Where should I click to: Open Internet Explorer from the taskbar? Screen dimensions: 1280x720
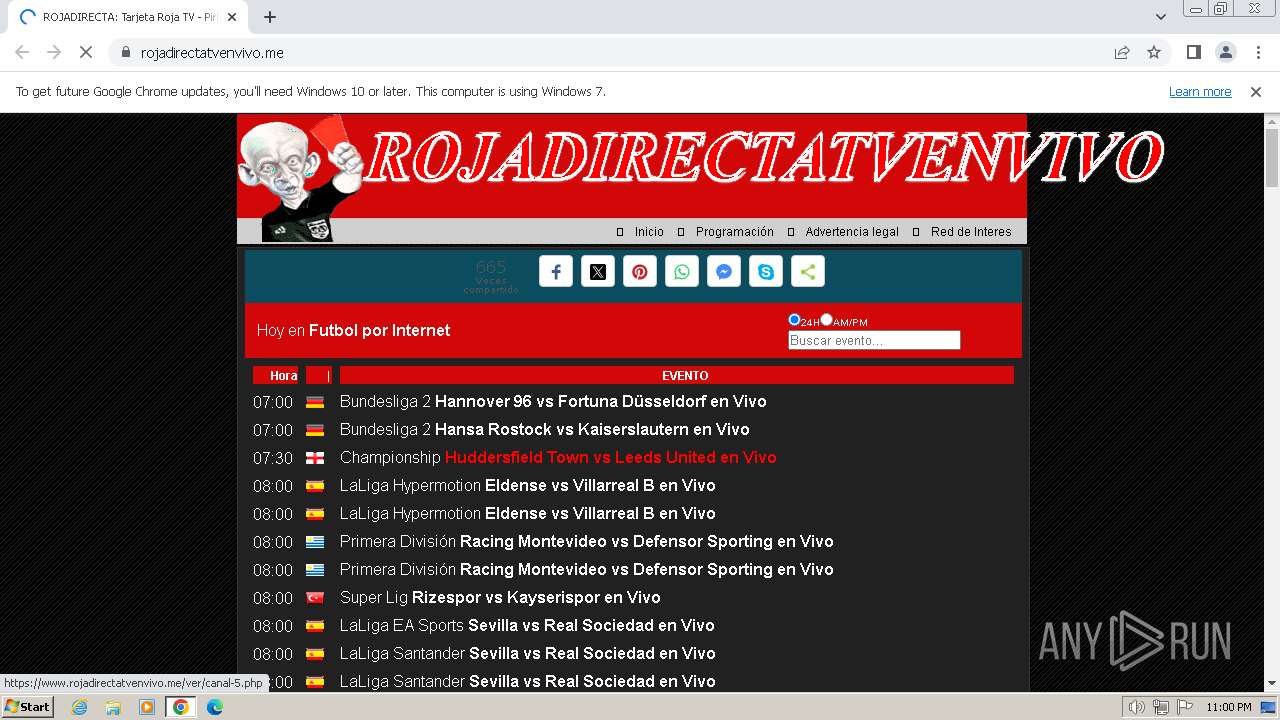pos(79,707)
